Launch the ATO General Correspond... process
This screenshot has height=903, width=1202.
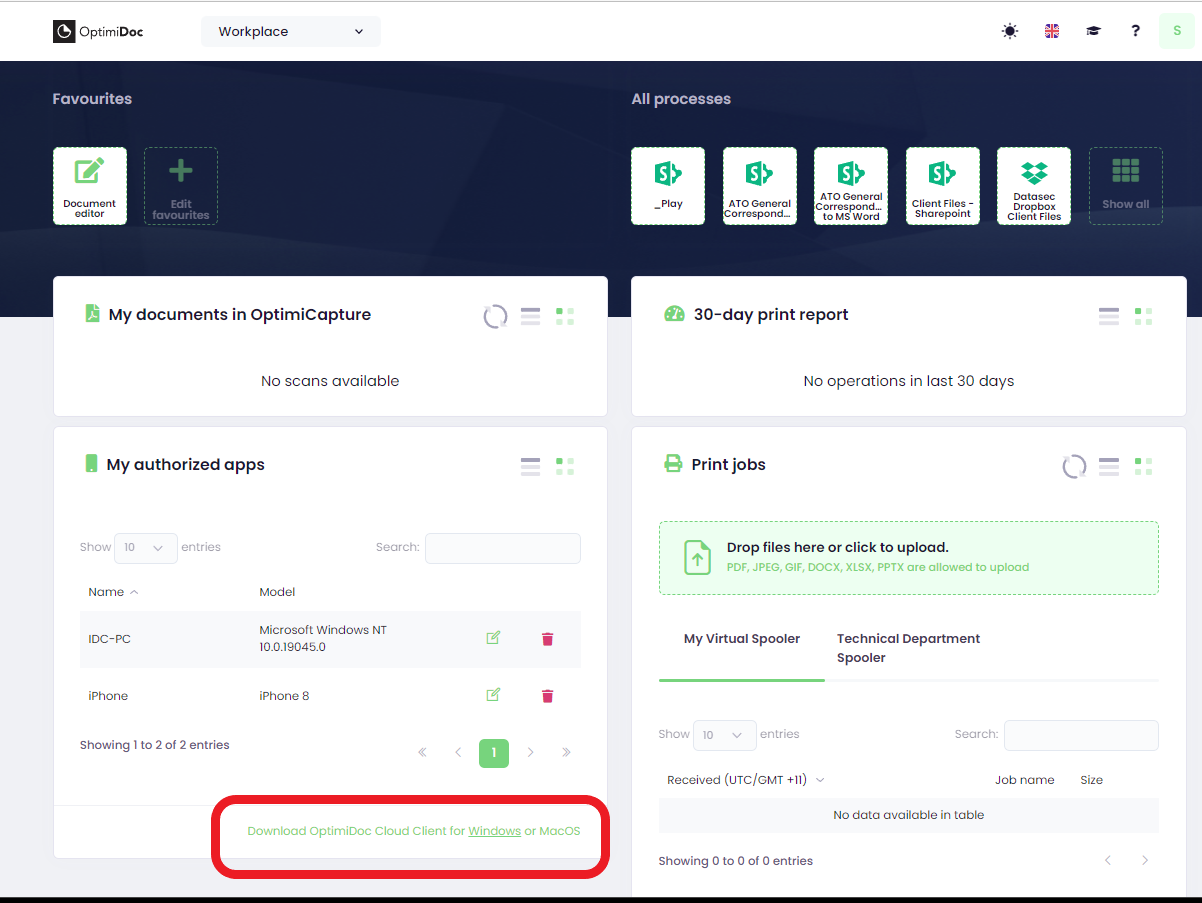click(x=760, y=186)
